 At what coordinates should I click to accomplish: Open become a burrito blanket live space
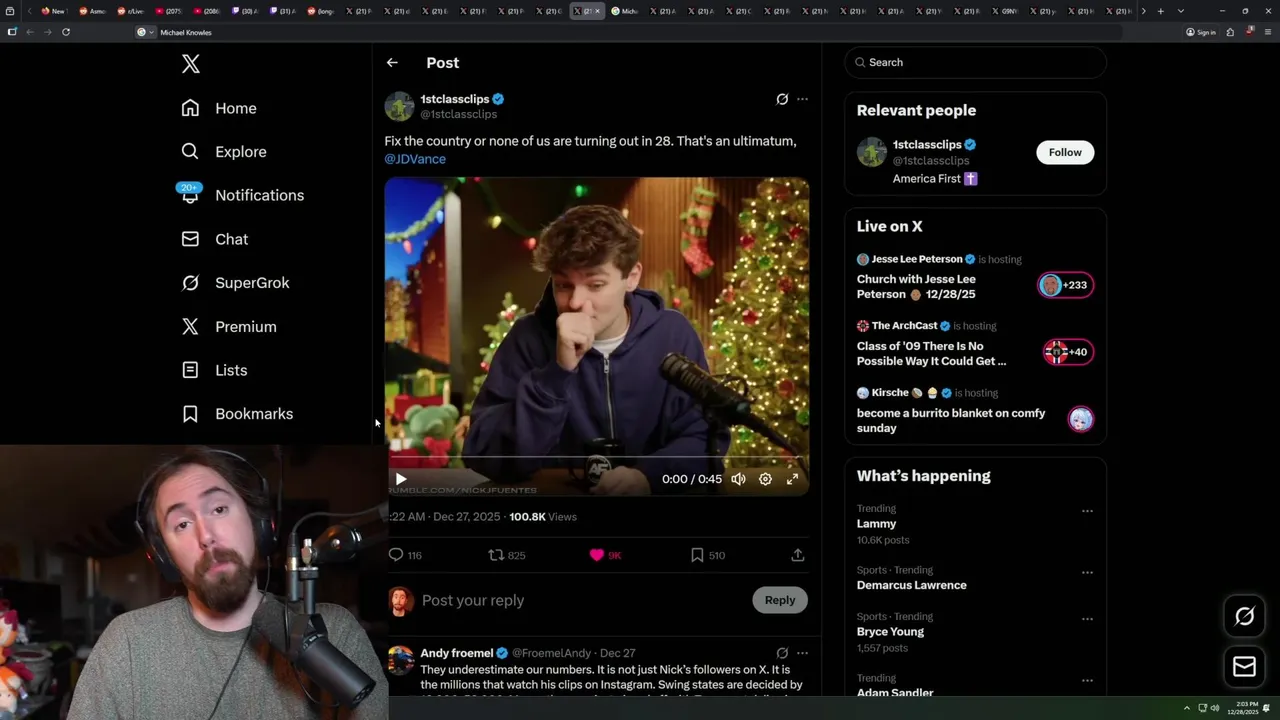951,420
